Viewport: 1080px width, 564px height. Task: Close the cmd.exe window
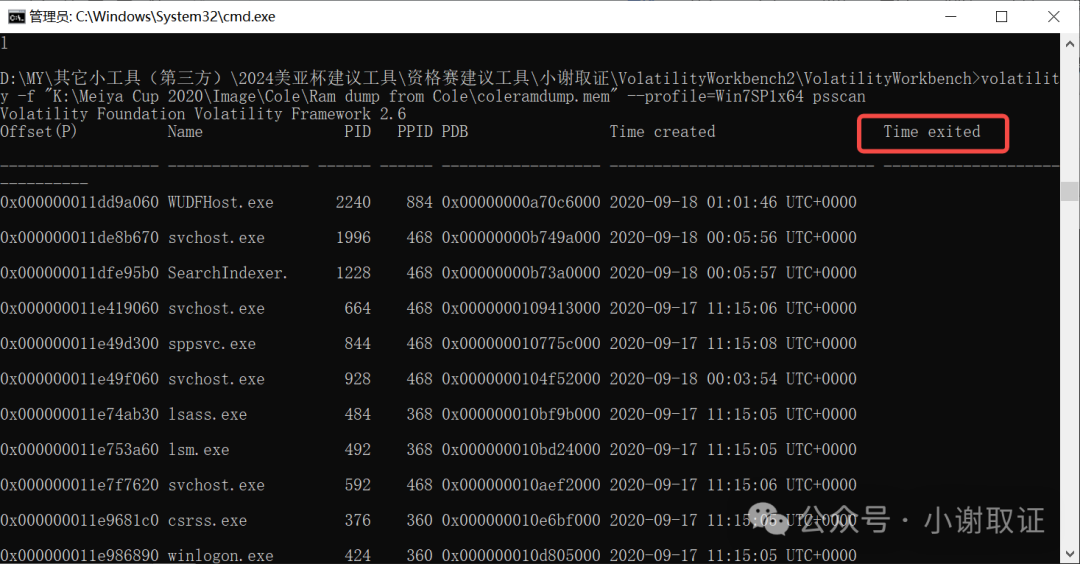(1053, 17)
